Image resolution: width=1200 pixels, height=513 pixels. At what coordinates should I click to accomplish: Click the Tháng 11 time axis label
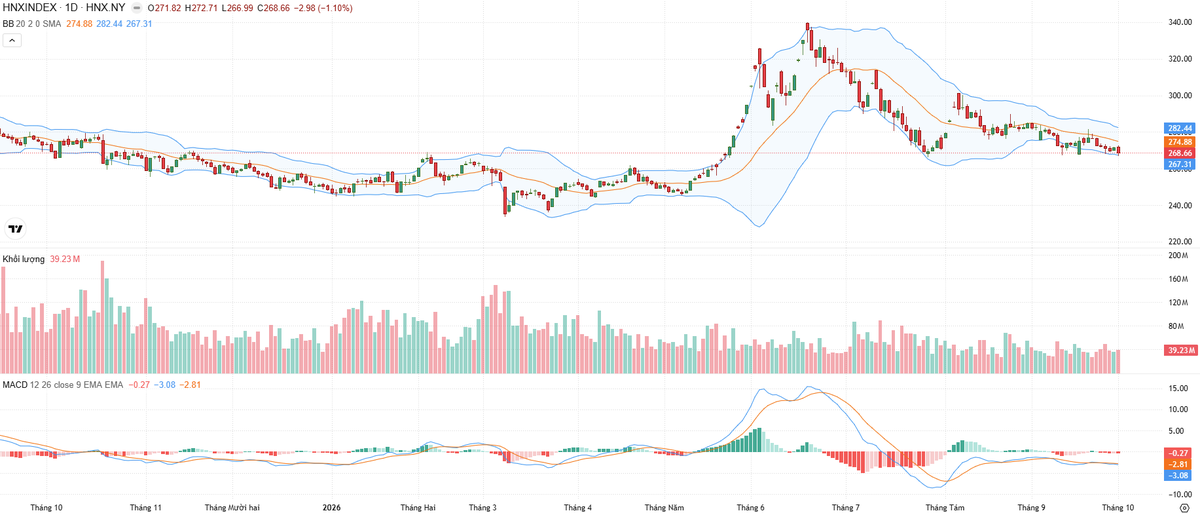(146, 507)
